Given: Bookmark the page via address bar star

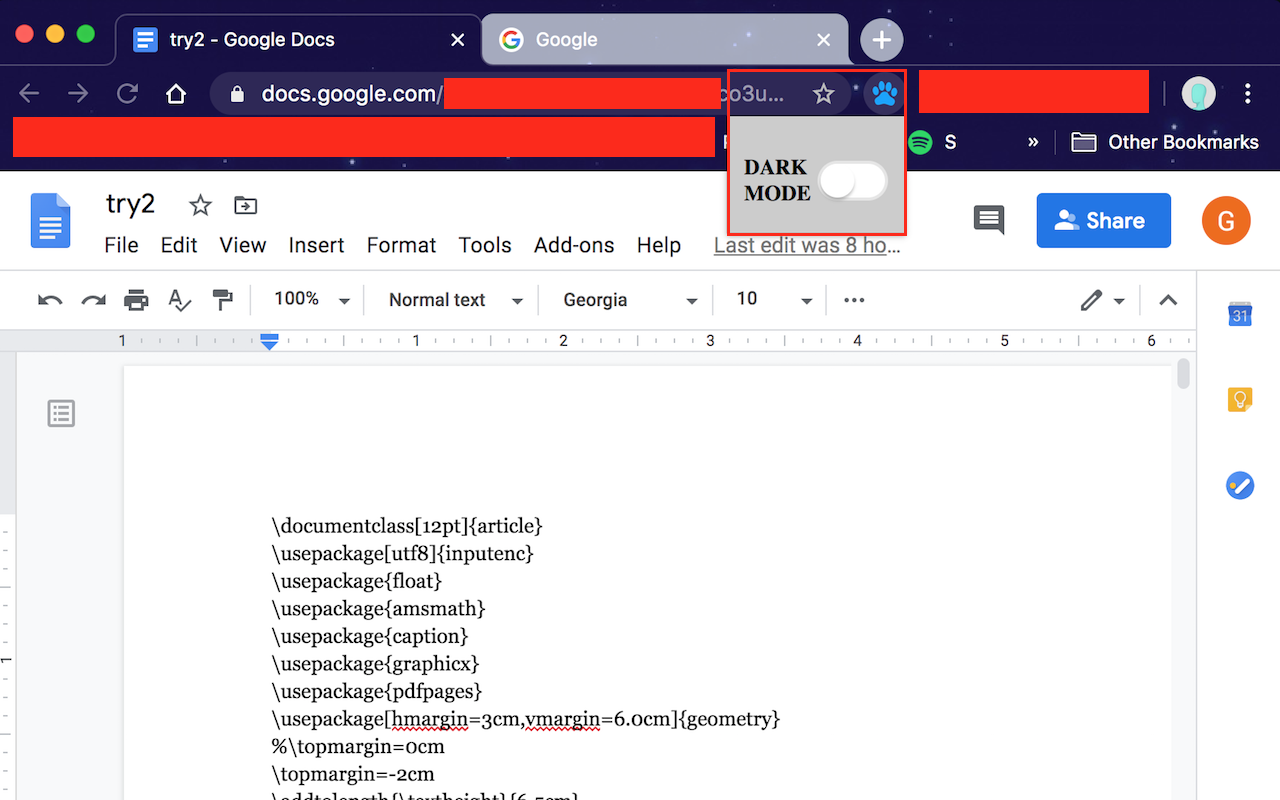Looking at the screenshot, I should click(823, 93).
